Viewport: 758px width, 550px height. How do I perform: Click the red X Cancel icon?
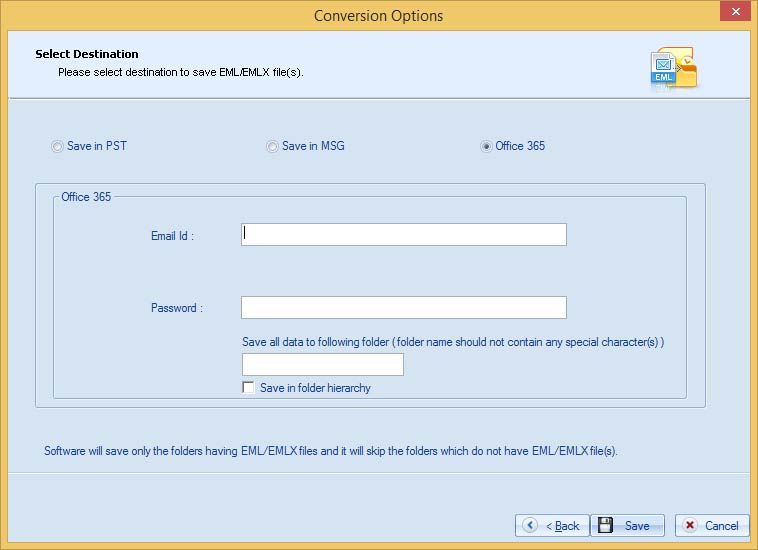coord(690,525)
